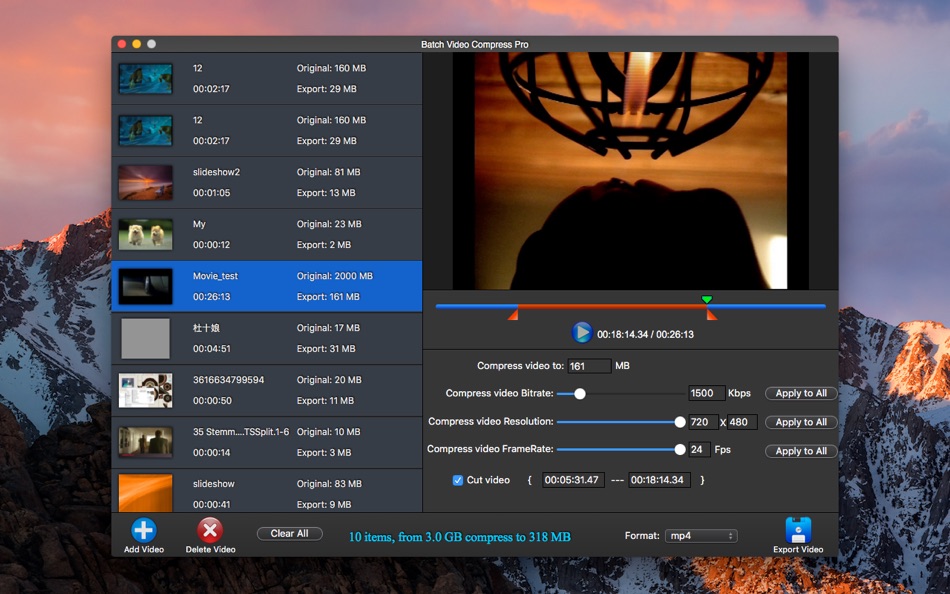Viewport: 950px width, 594px height.
Task: Click the left orange trim start marker
Action: pyautogui.click(x=513, y=315)
